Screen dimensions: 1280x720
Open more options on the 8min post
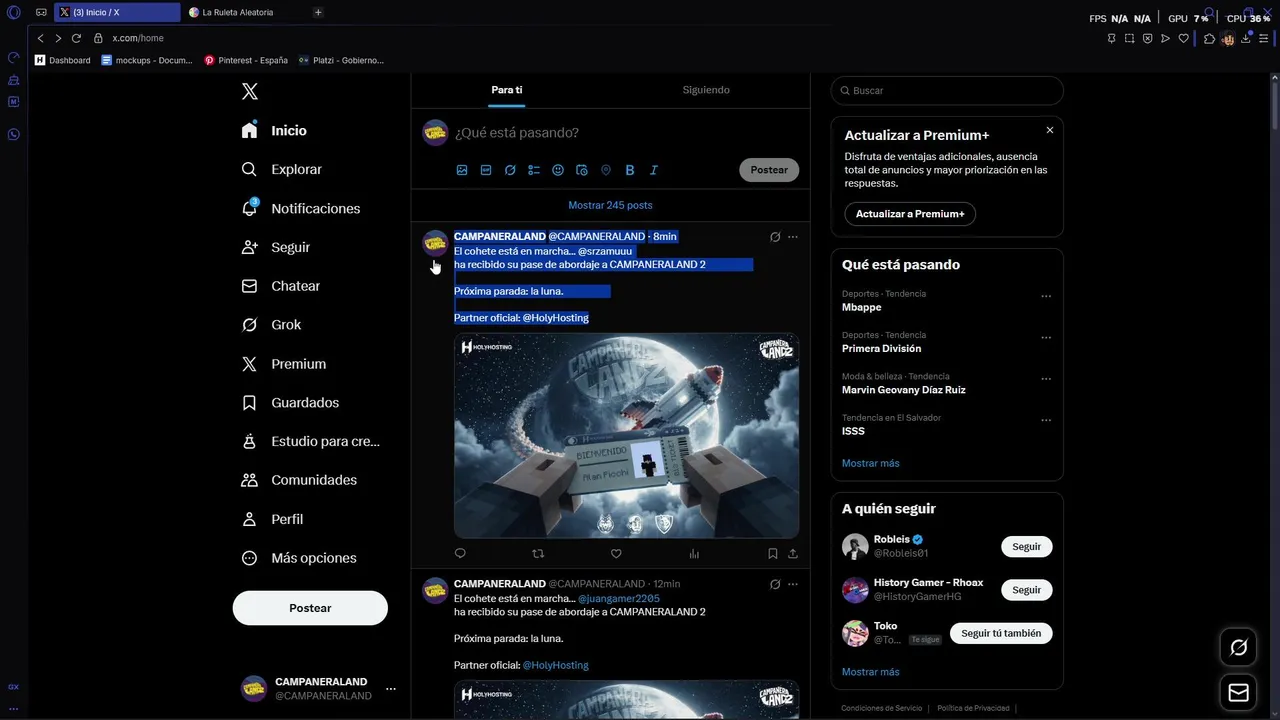pos(793,237)
